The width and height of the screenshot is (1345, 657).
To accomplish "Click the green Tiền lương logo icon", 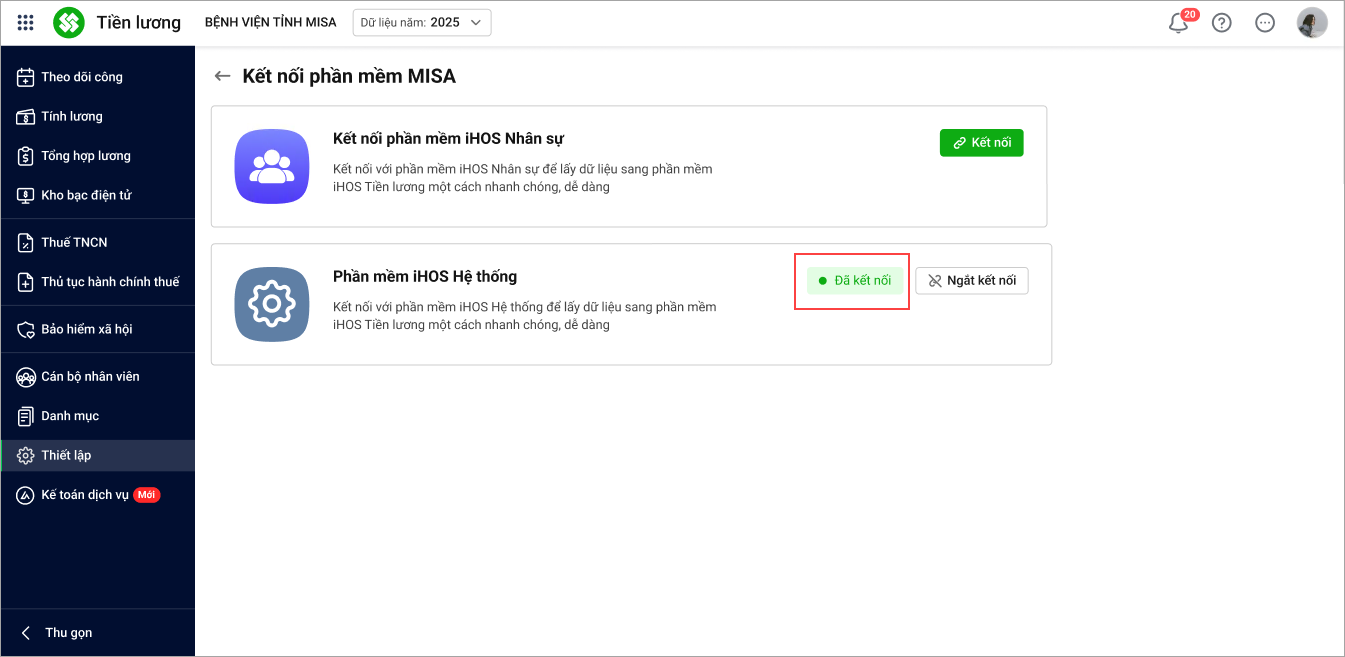I will point(69,22).
